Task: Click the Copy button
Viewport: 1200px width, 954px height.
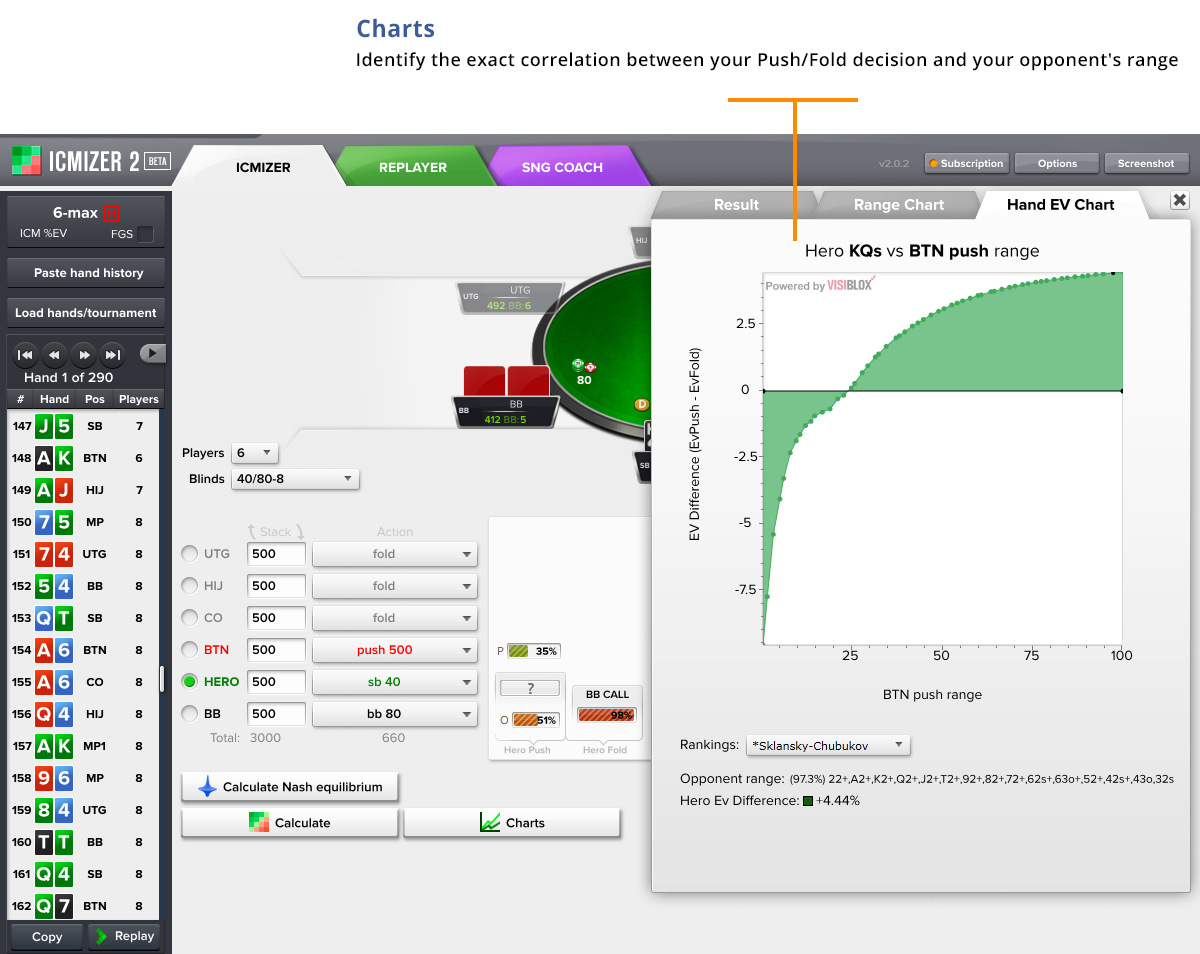Action: (x=47, y=937)
